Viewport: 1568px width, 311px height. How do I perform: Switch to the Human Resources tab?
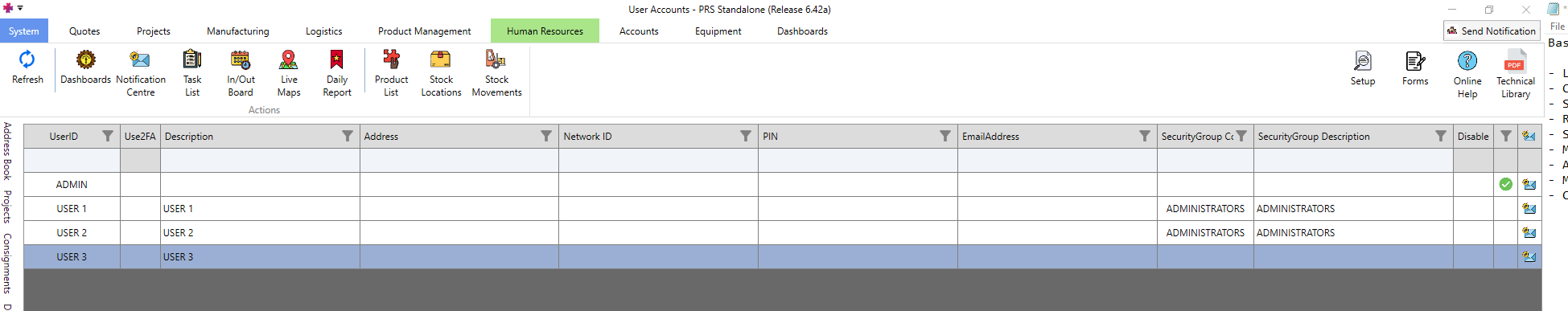545,31
